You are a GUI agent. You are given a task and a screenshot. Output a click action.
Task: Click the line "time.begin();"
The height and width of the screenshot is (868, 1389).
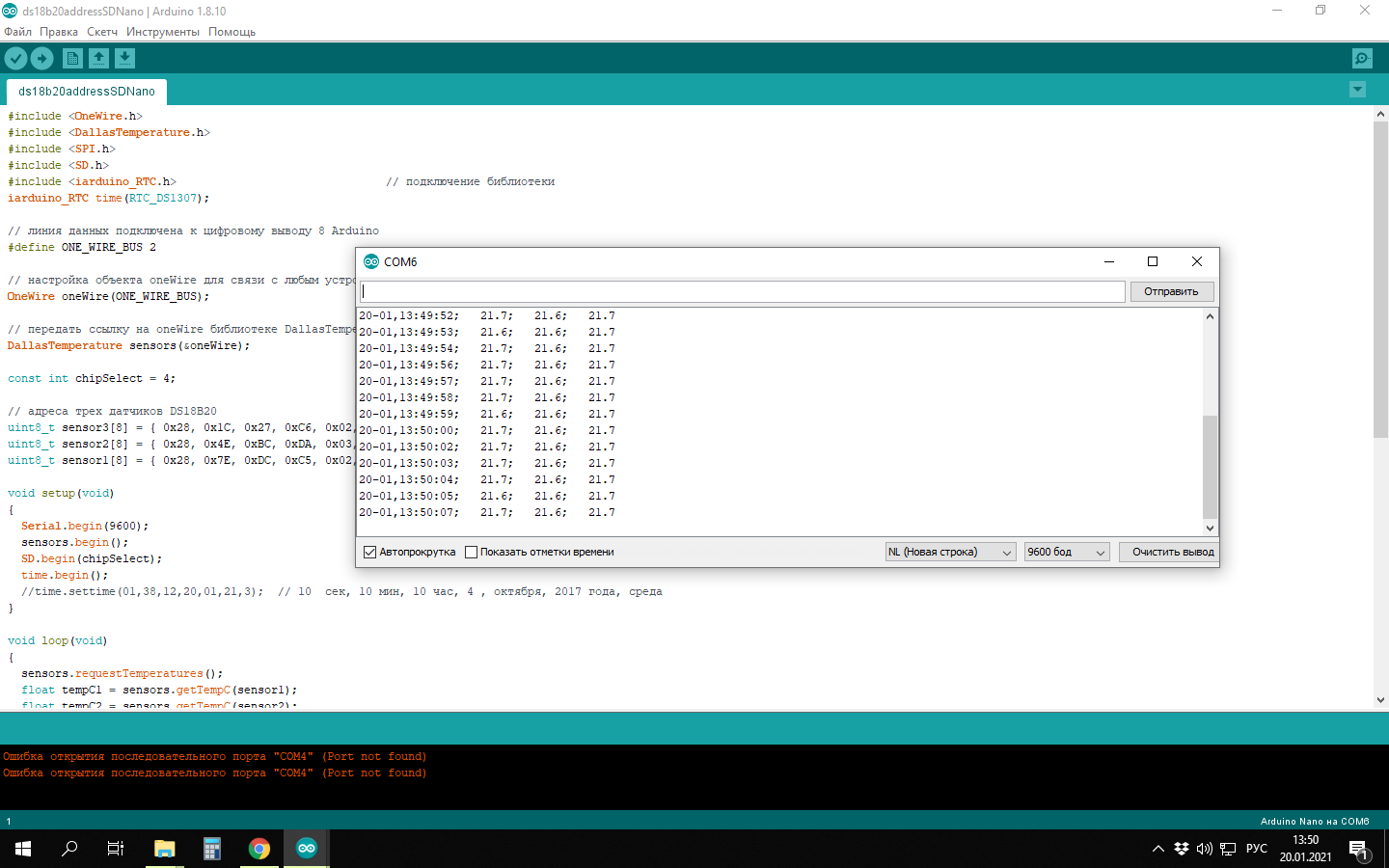tap(65, 575)
